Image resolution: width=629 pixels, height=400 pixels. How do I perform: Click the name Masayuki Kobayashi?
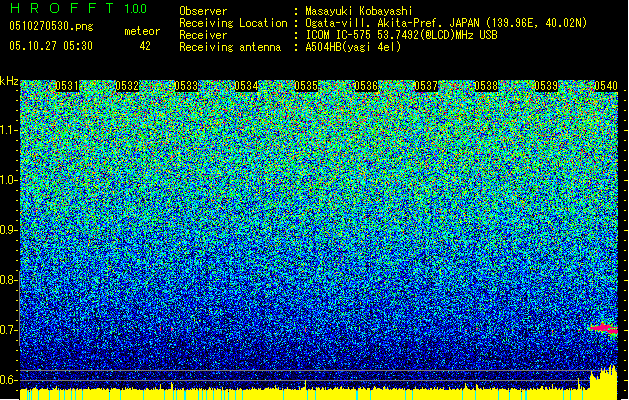[x=359, y=11]
